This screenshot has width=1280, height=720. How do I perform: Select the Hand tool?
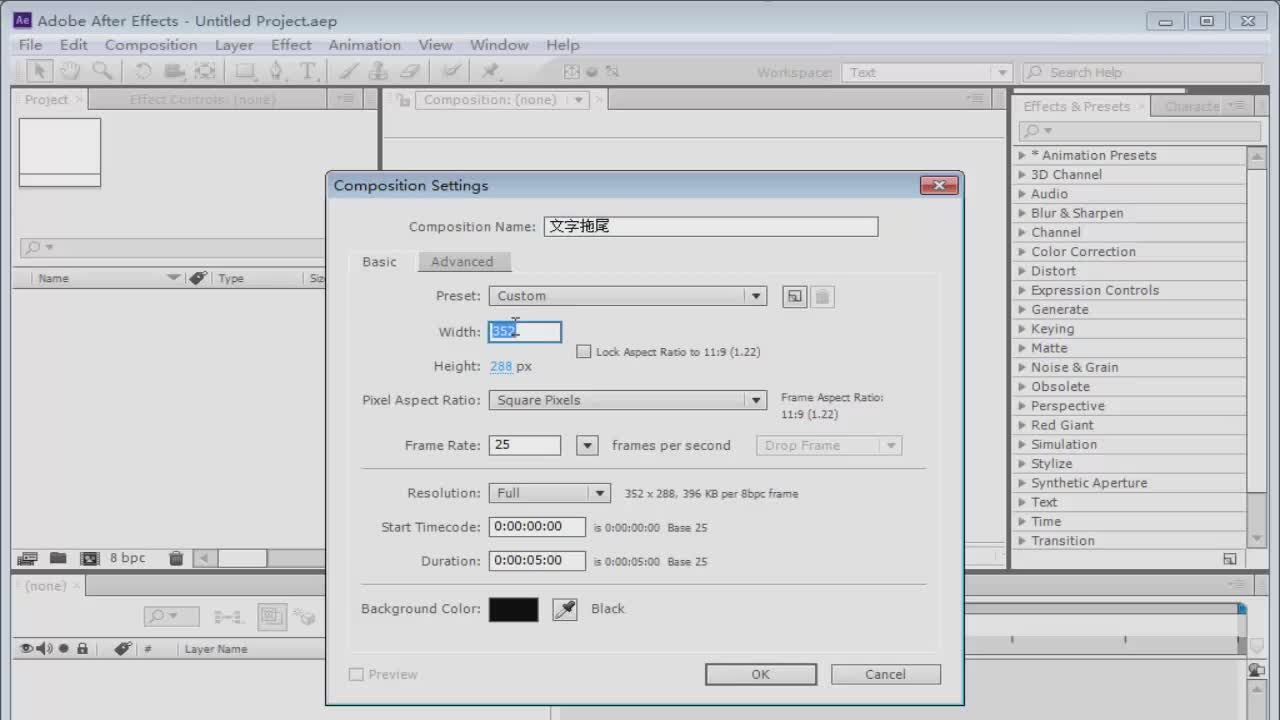(x=70, y=71)
